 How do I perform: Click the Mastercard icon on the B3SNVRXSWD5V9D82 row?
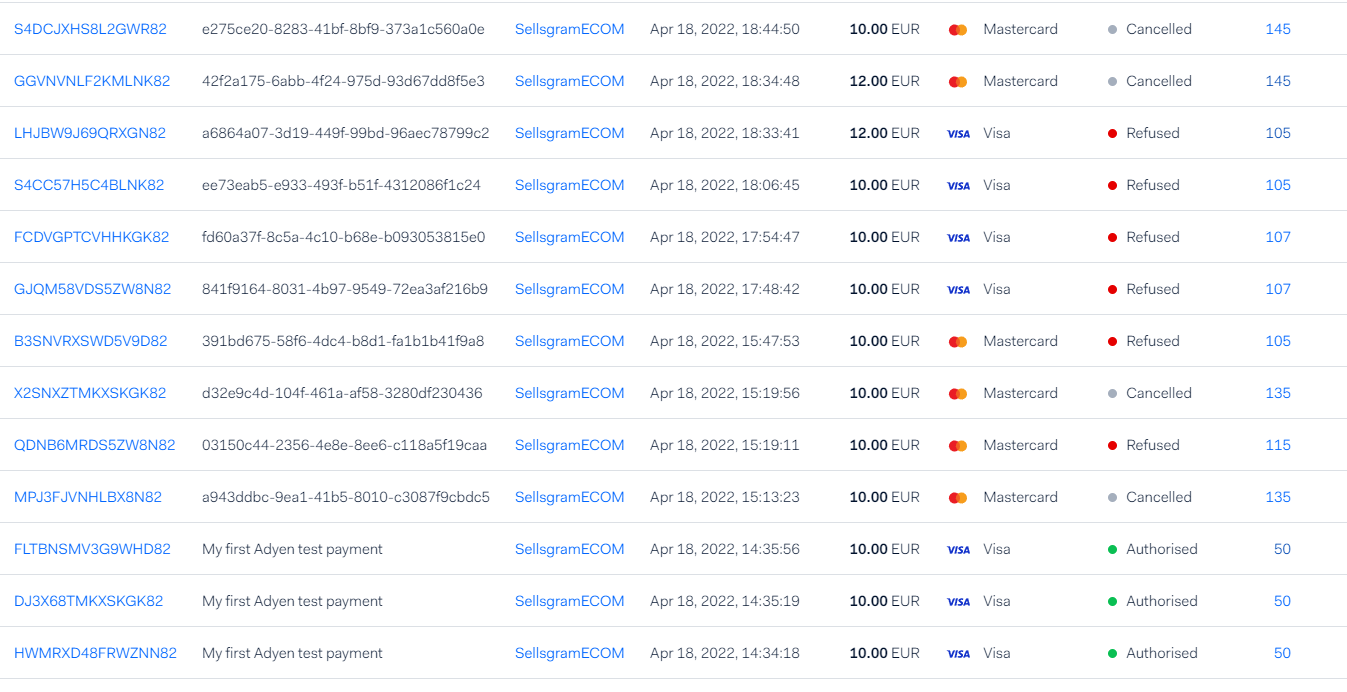(x=958, y=341)
